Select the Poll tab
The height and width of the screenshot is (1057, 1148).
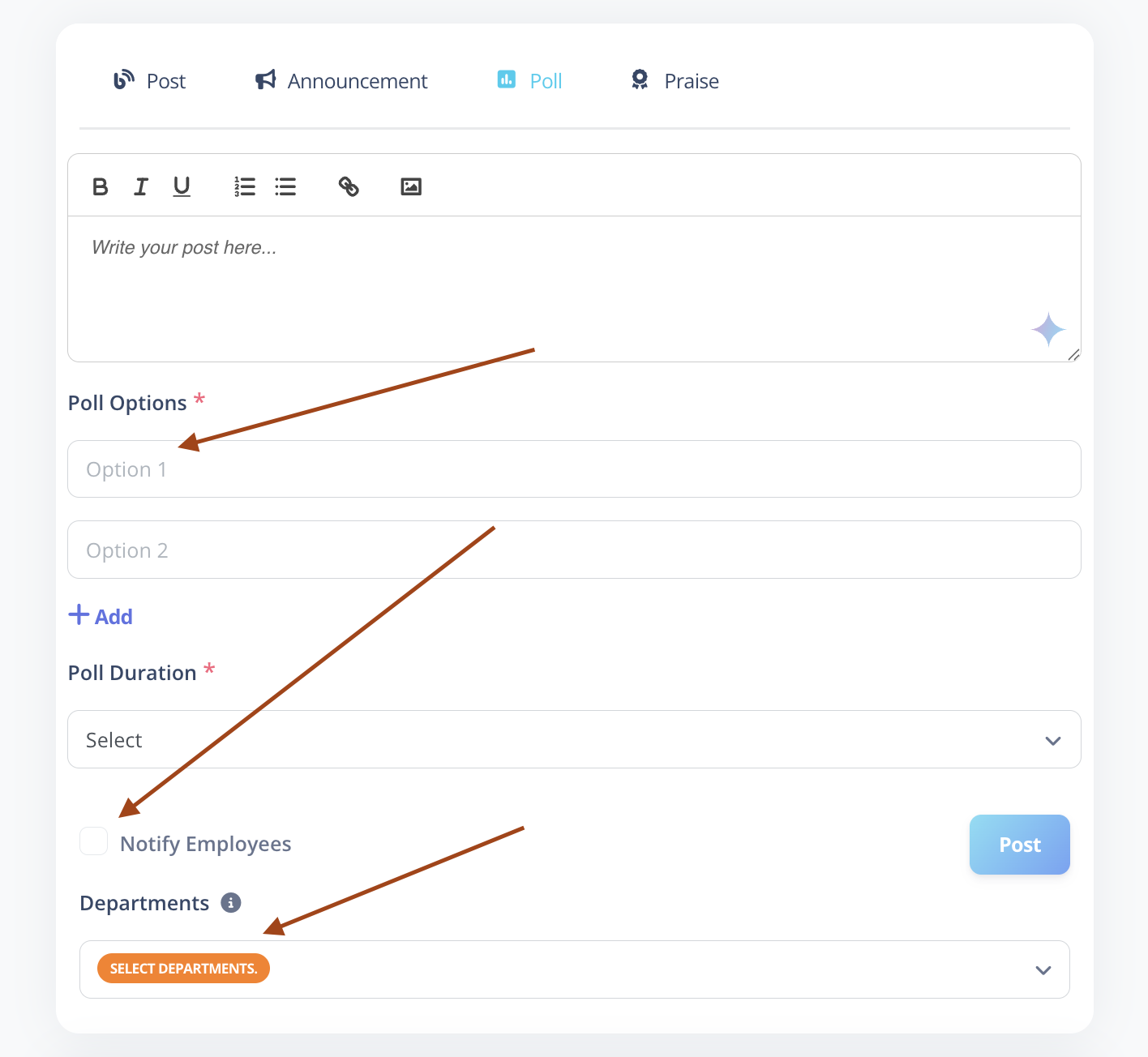click(x=529, y=80)
